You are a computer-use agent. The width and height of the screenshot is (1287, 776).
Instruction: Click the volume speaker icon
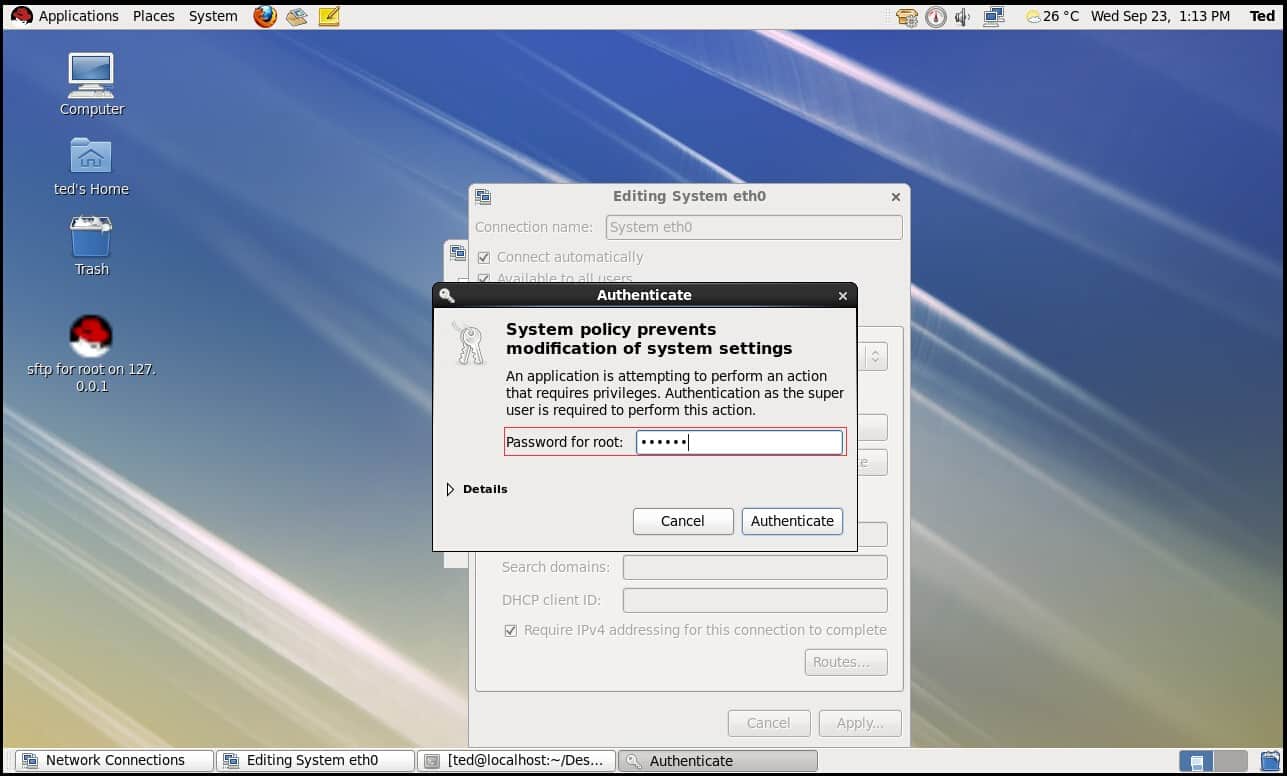click(x=963, y=16)
